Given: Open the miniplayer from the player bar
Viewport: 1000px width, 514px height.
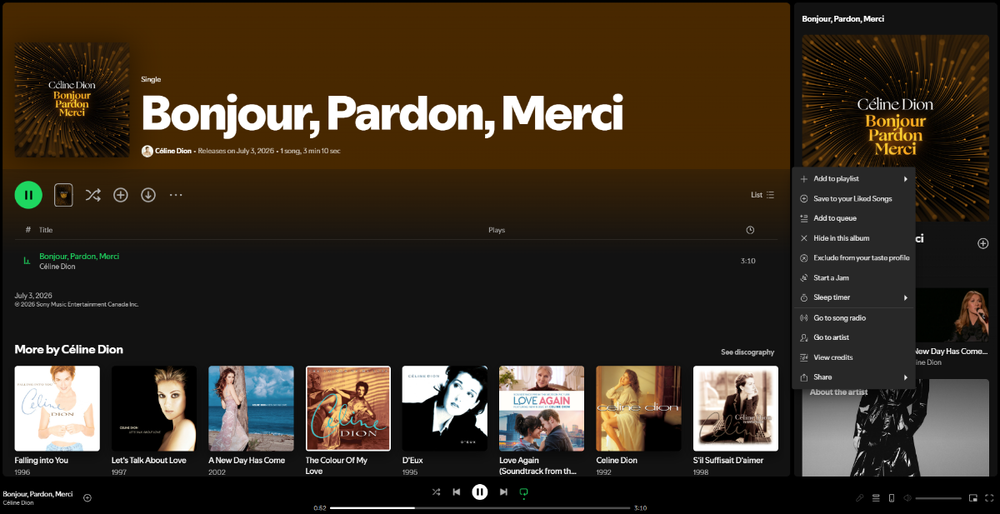Looking at the screenshot, I should pyautogui.click(x=973, y=497).
